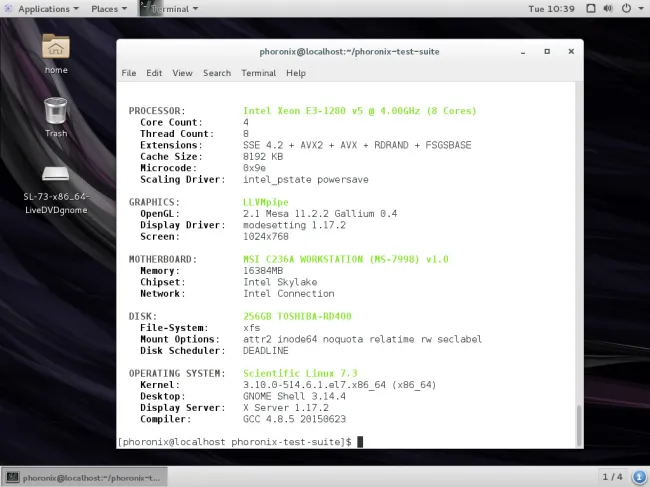Screen dimensions: 650x487
Task: Click the GNOME Shell 3.14.4 text
Action: 294,396
